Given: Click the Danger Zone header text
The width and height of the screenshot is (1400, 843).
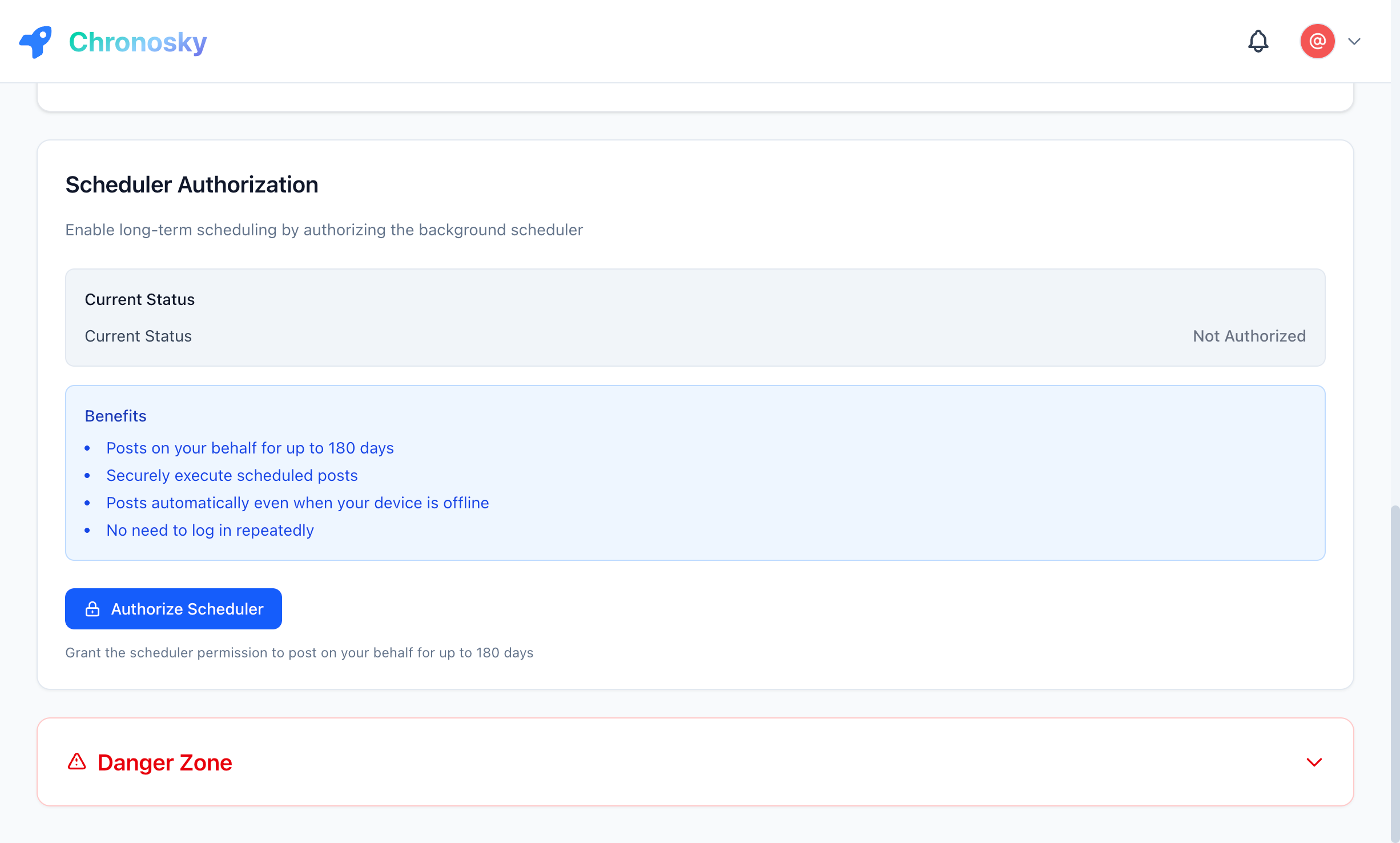Looking at the screenshot, I should tap(164, 762).
